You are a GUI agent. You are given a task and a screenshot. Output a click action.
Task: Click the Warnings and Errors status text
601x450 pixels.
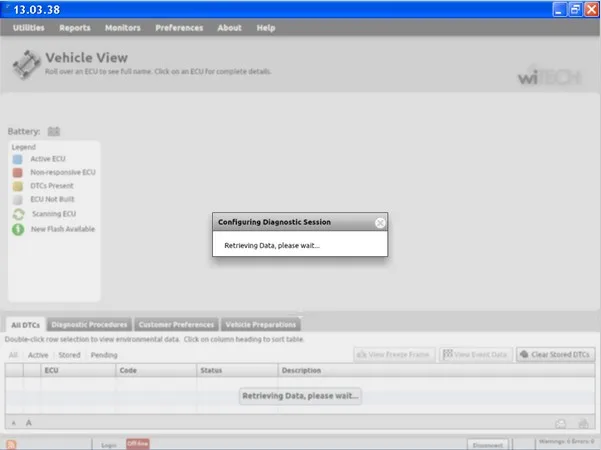click(566, 442)
